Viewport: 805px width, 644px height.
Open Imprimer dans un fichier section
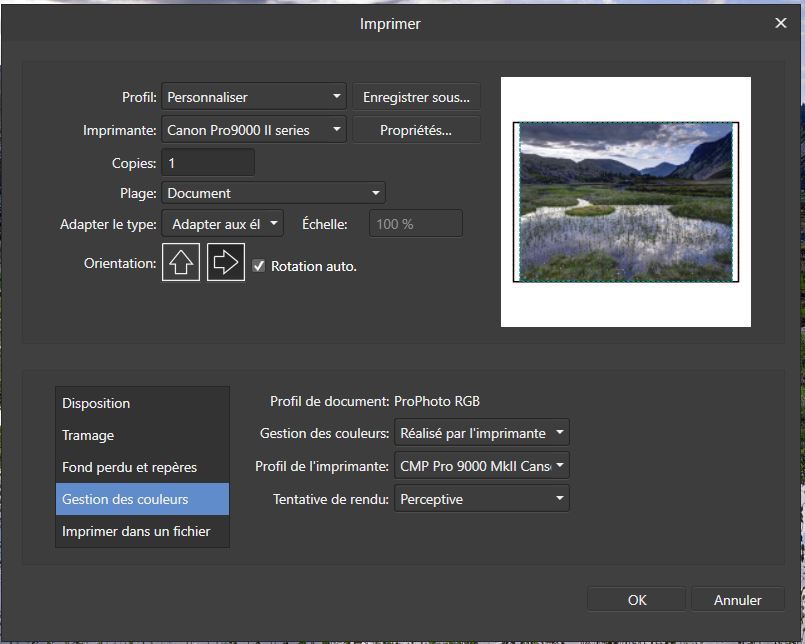click(142, 531)
